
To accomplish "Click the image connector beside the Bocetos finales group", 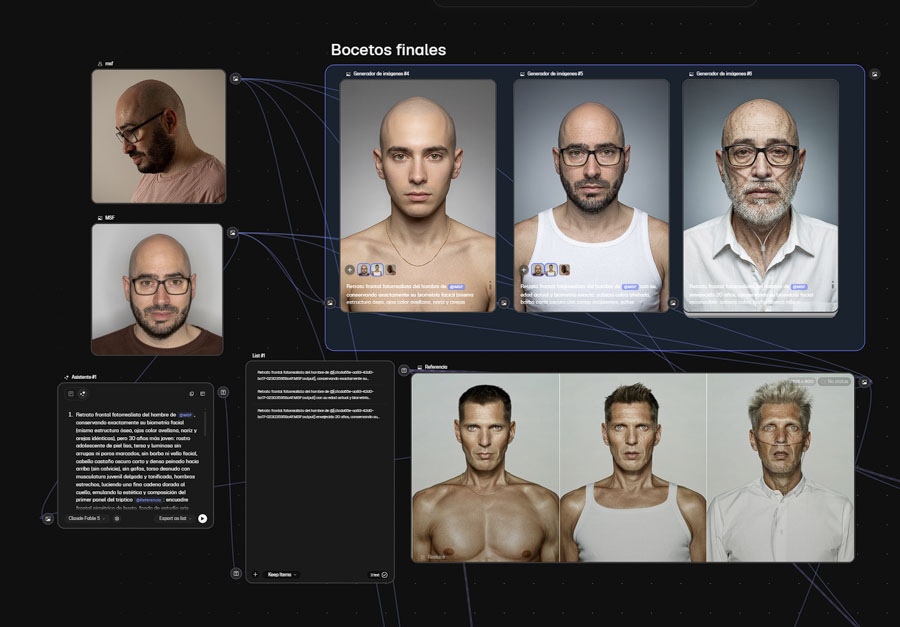I will pyautogui.click(x=874, y=74).
